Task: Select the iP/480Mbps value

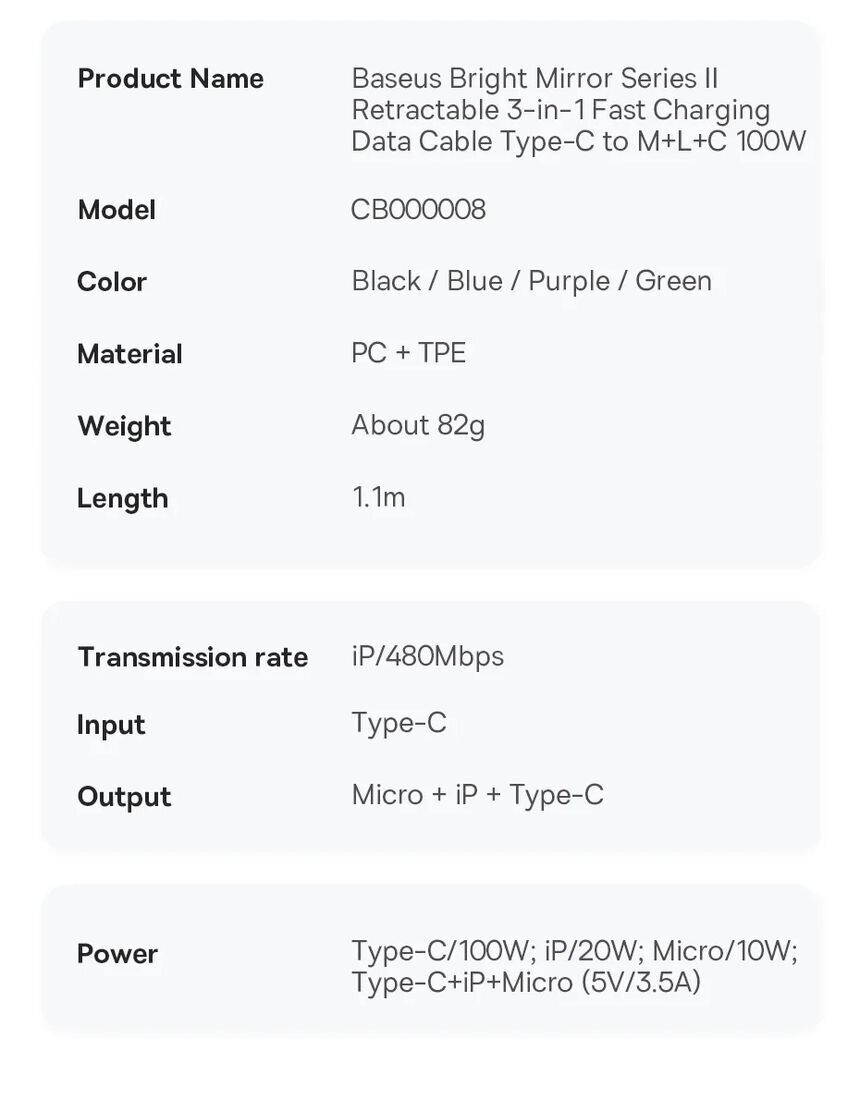Action: click(427, 656)
